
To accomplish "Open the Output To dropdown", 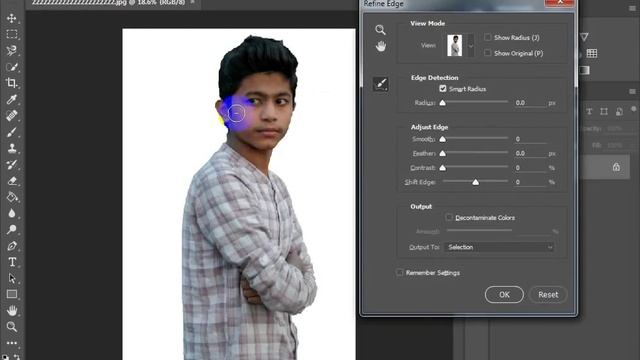I will coord(499,247).
